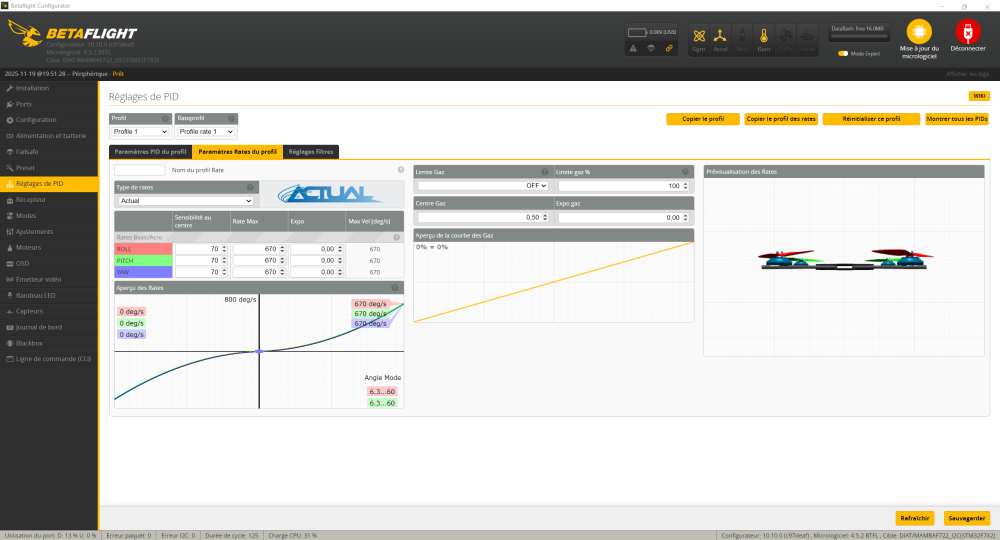Expand the Type de rates Actual dropdown

(184, 201)
